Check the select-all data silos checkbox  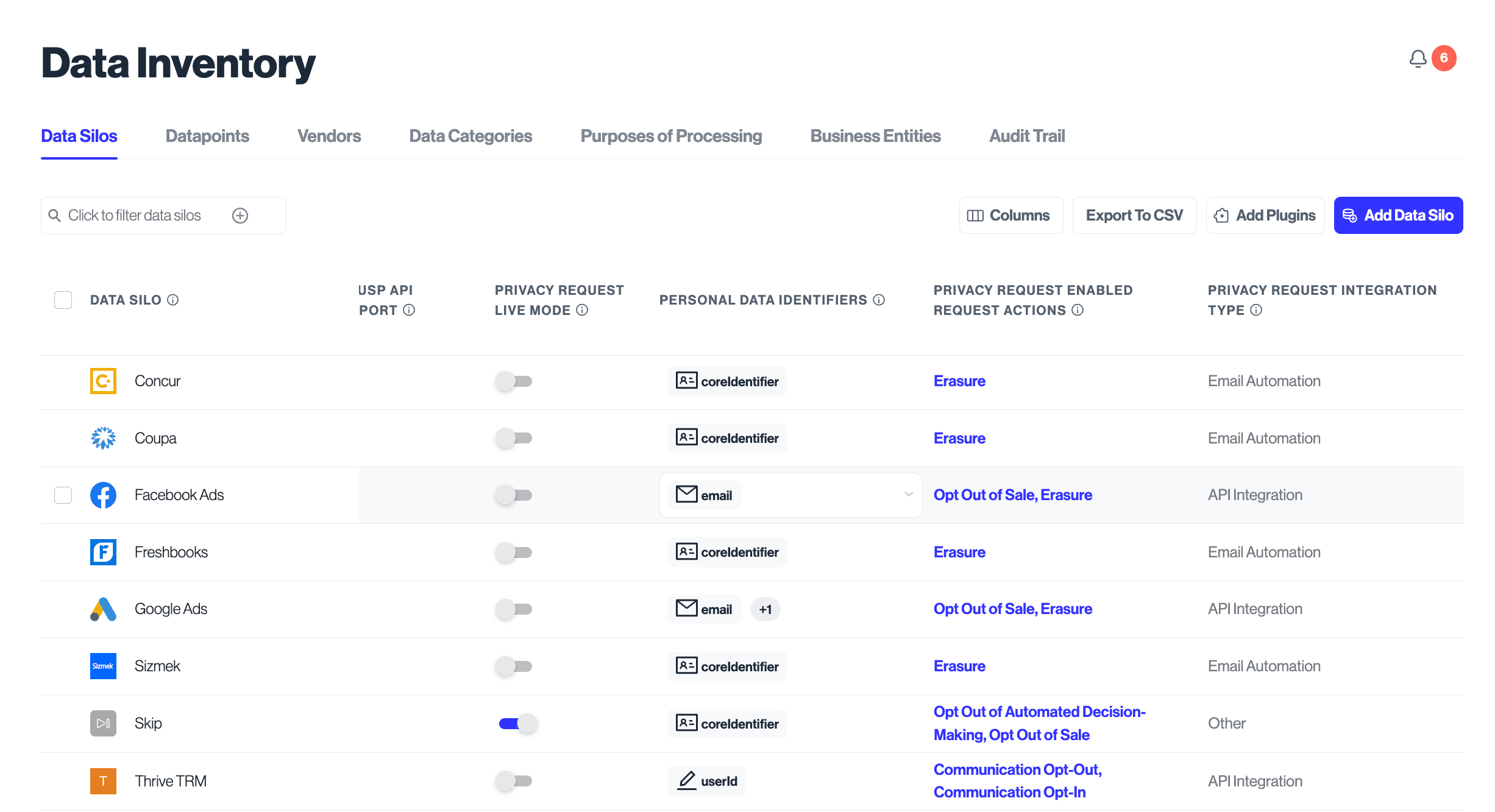coord(63,300)
